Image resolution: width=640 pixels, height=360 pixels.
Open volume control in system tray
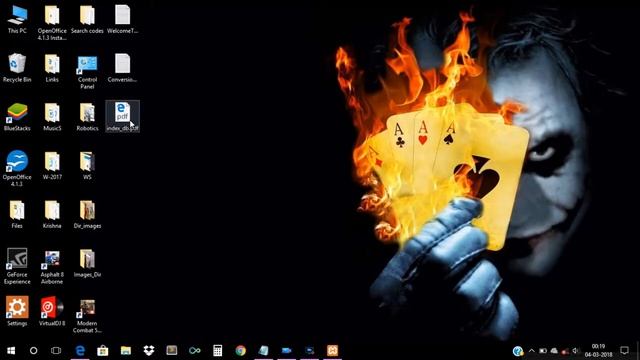click(x=576, y=351)
